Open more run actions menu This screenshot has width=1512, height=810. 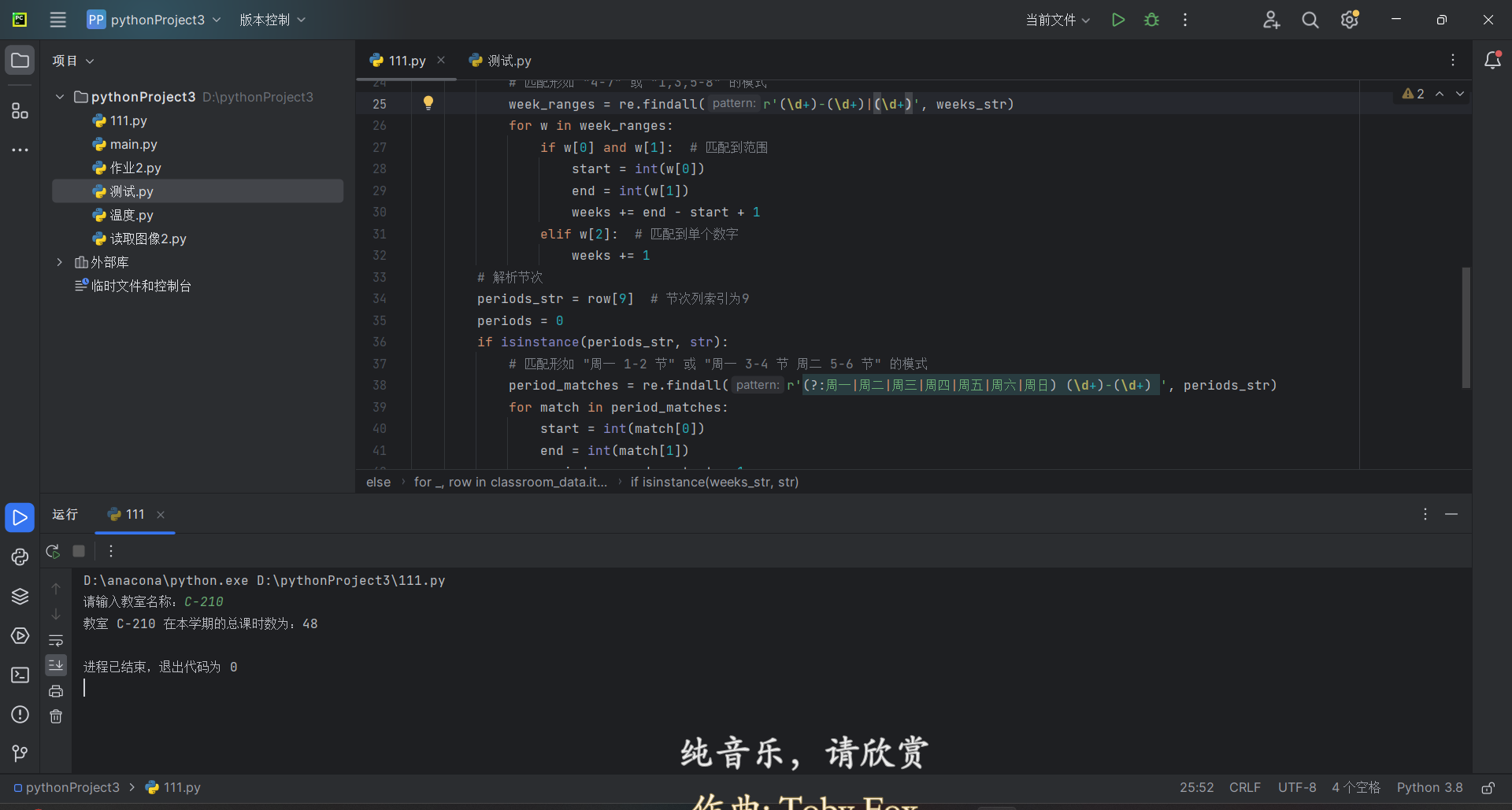click(1185, 20)
